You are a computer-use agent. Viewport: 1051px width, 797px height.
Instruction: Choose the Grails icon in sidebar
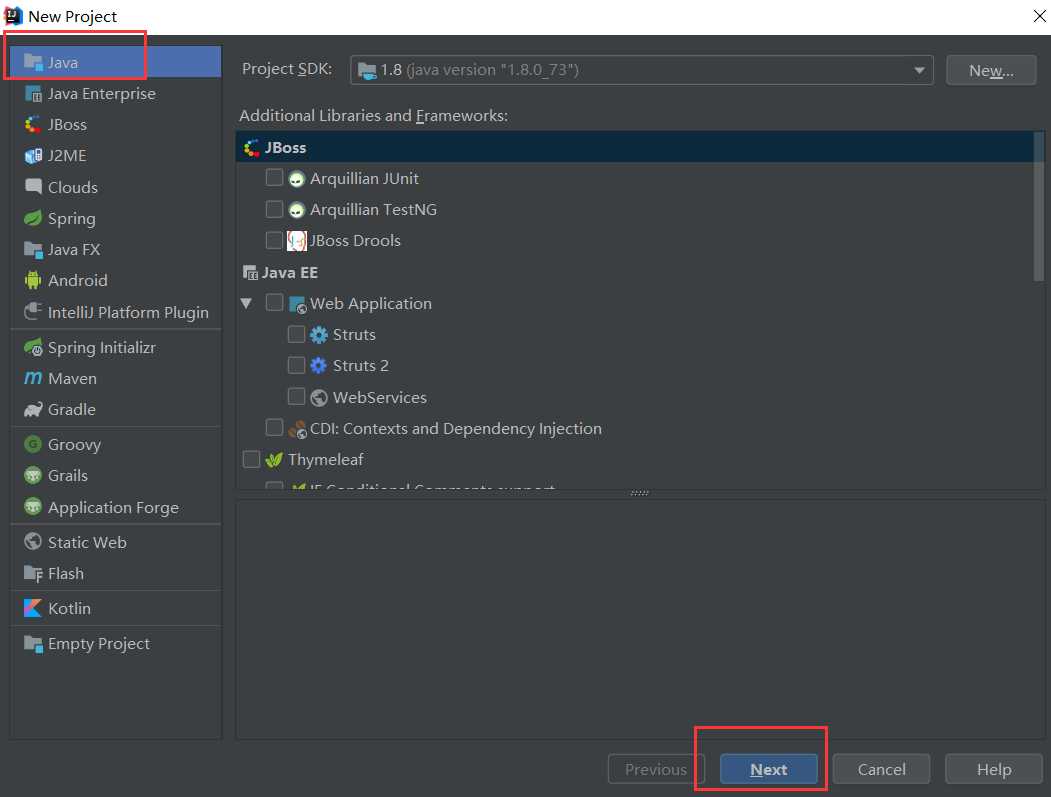pos(33,475)
